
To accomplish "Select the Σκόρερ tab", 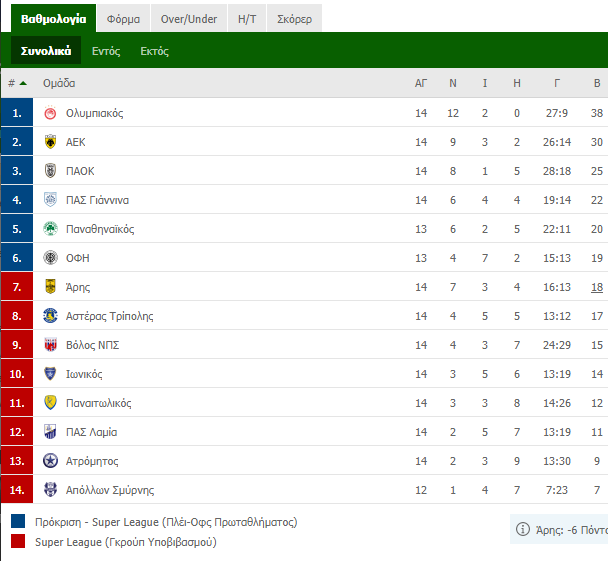I will [294, 18].
